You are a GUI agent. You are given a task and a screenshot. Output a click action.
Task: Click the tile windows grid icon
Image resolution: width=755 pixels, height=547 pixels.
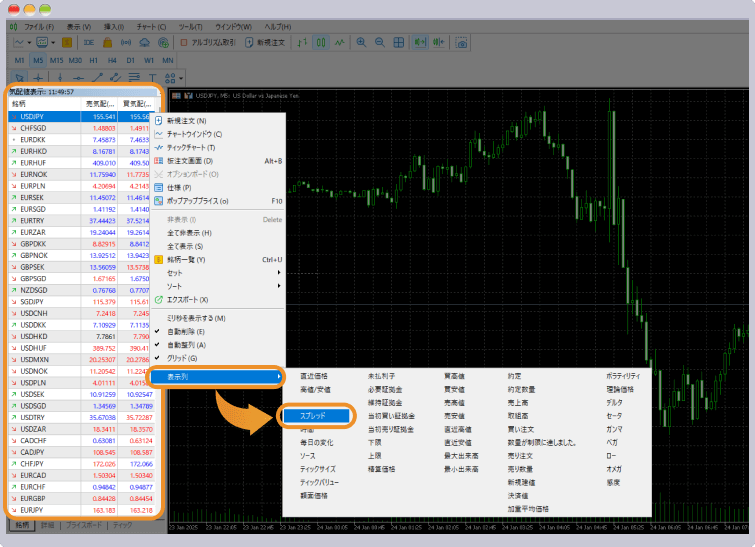399,43
